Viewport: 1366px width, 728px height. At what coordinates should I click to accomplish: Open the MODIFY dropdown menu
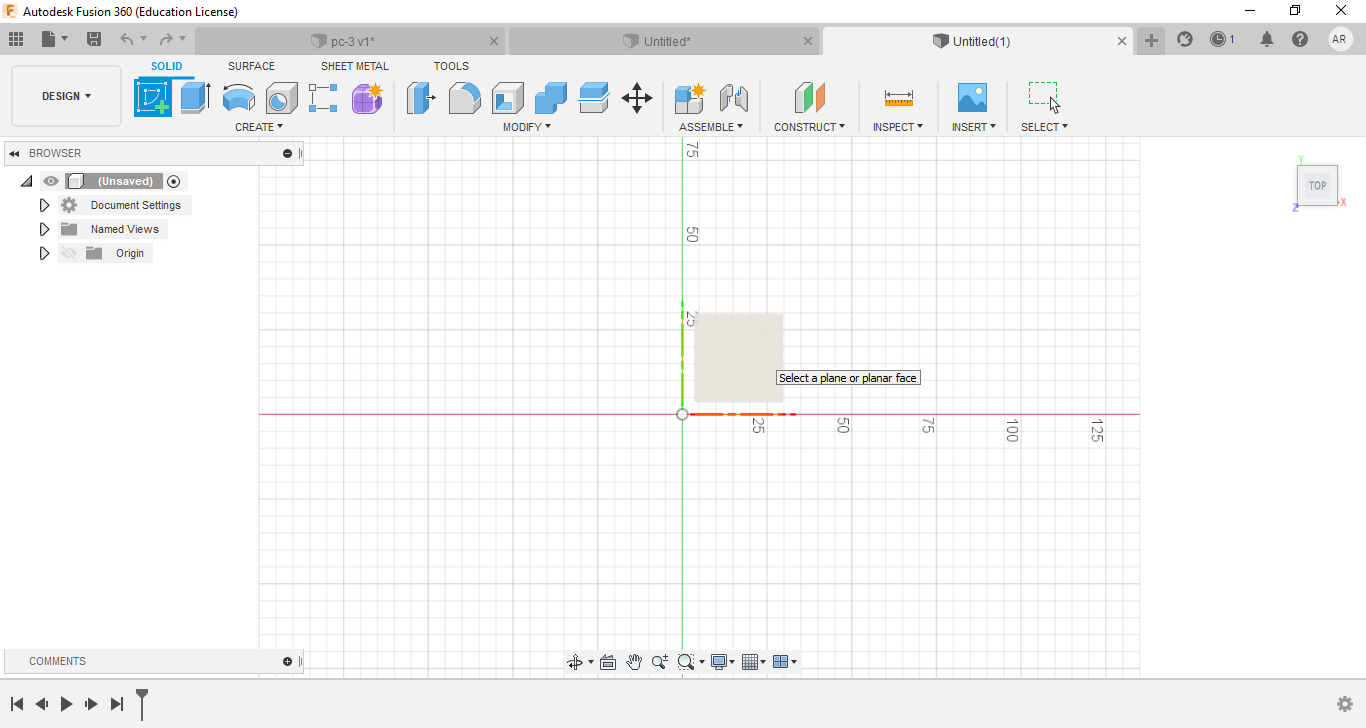tap(527, 127)
